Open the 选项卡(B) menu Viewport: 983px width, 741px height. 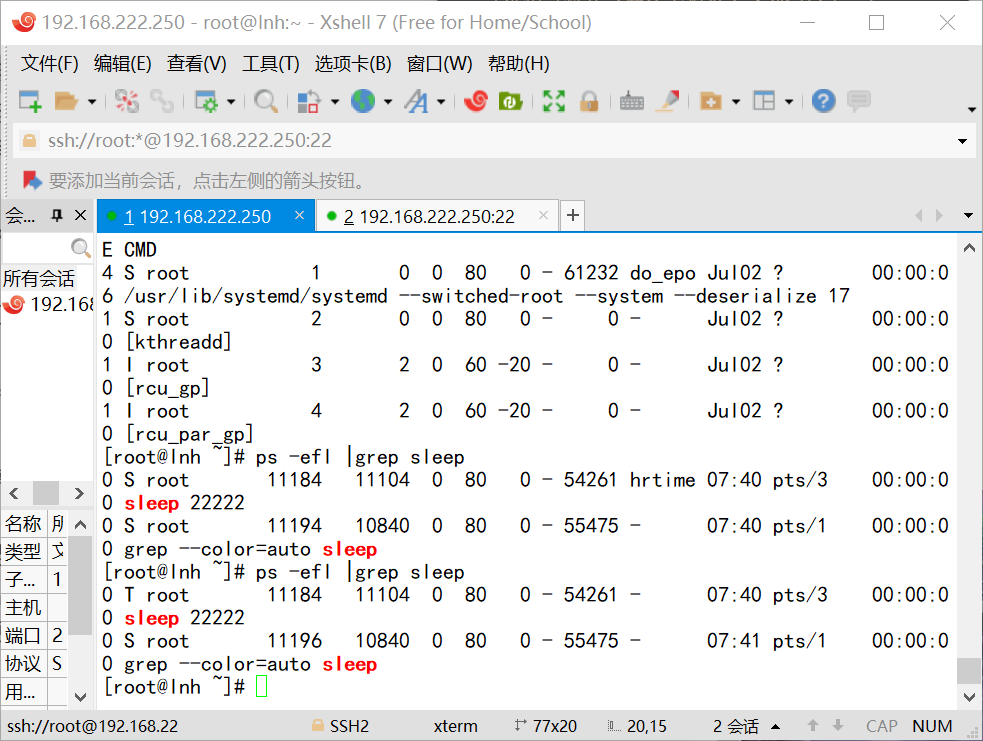[353, 63]
